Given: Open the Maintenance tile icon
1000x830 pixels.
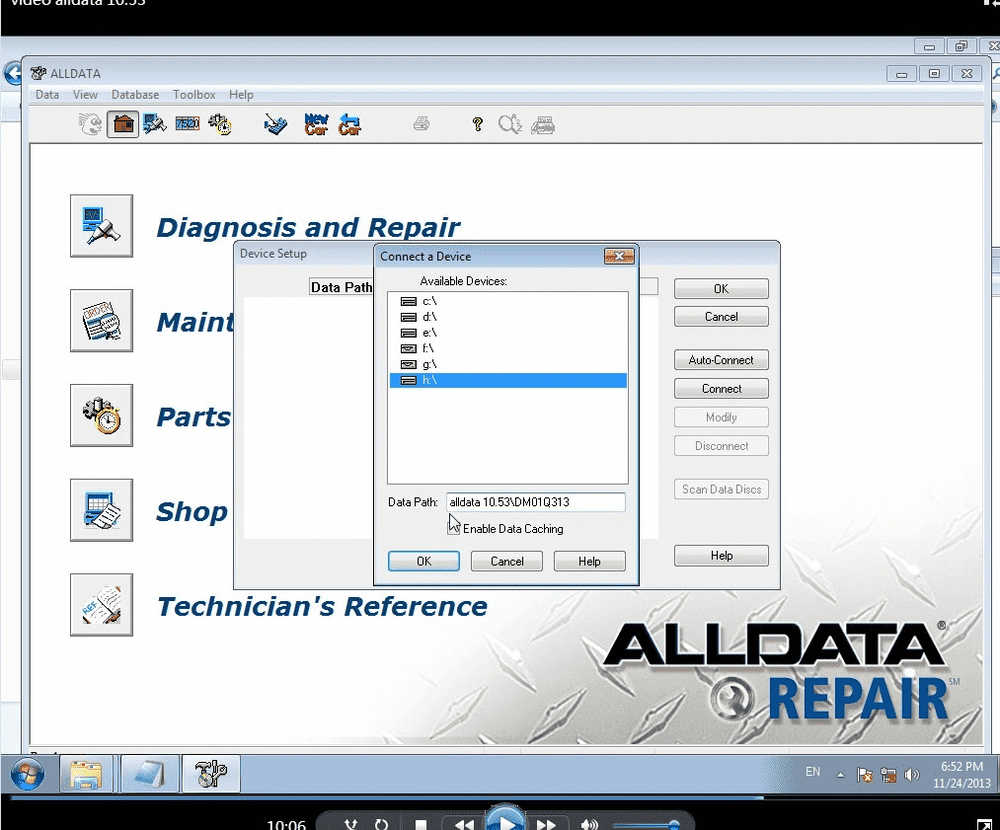Looking at the screenshot, I should point(101,320).
